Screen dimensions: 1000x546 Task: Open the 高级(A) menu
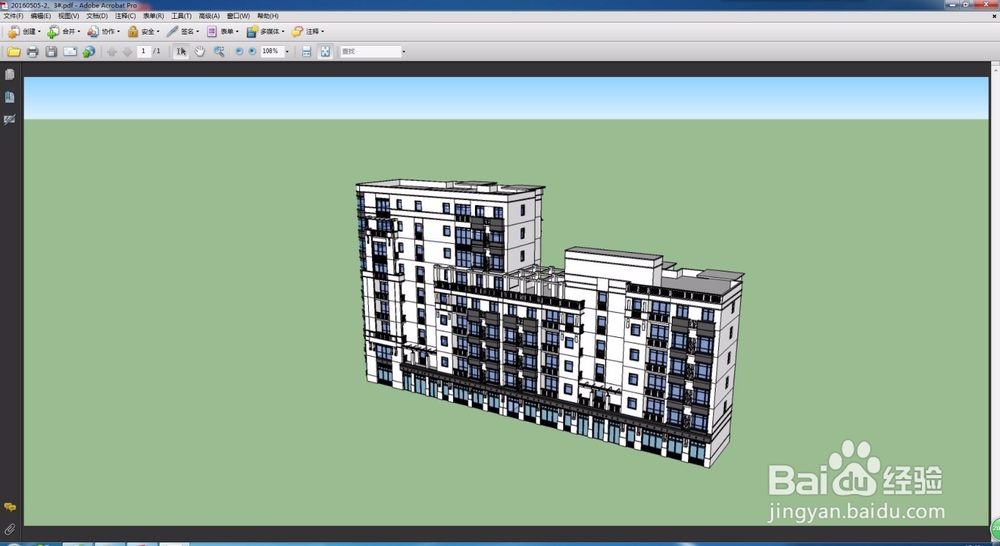coord(209,16)
